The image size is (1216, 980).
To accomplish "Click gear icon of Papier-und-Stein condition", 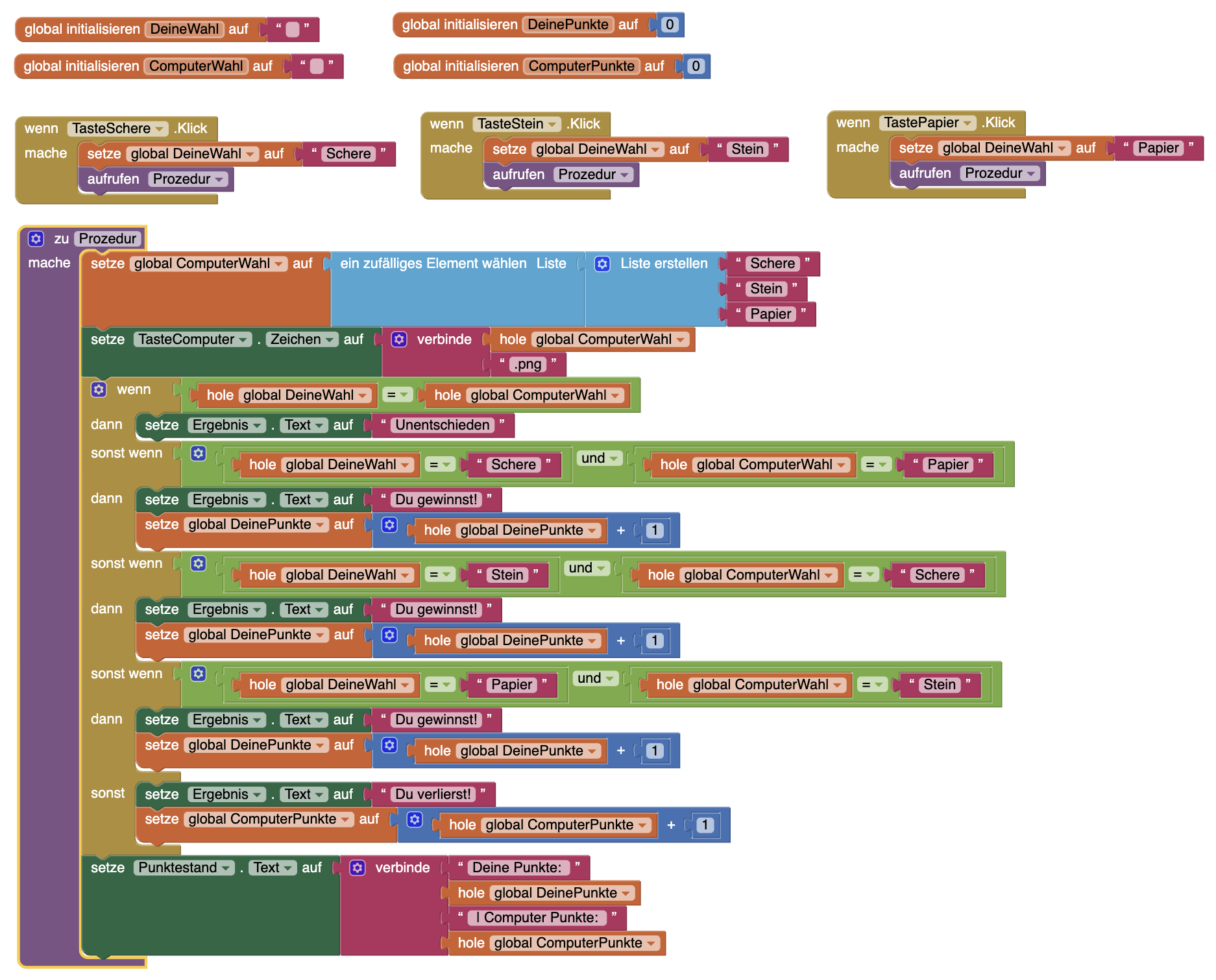I will point(199,674).
